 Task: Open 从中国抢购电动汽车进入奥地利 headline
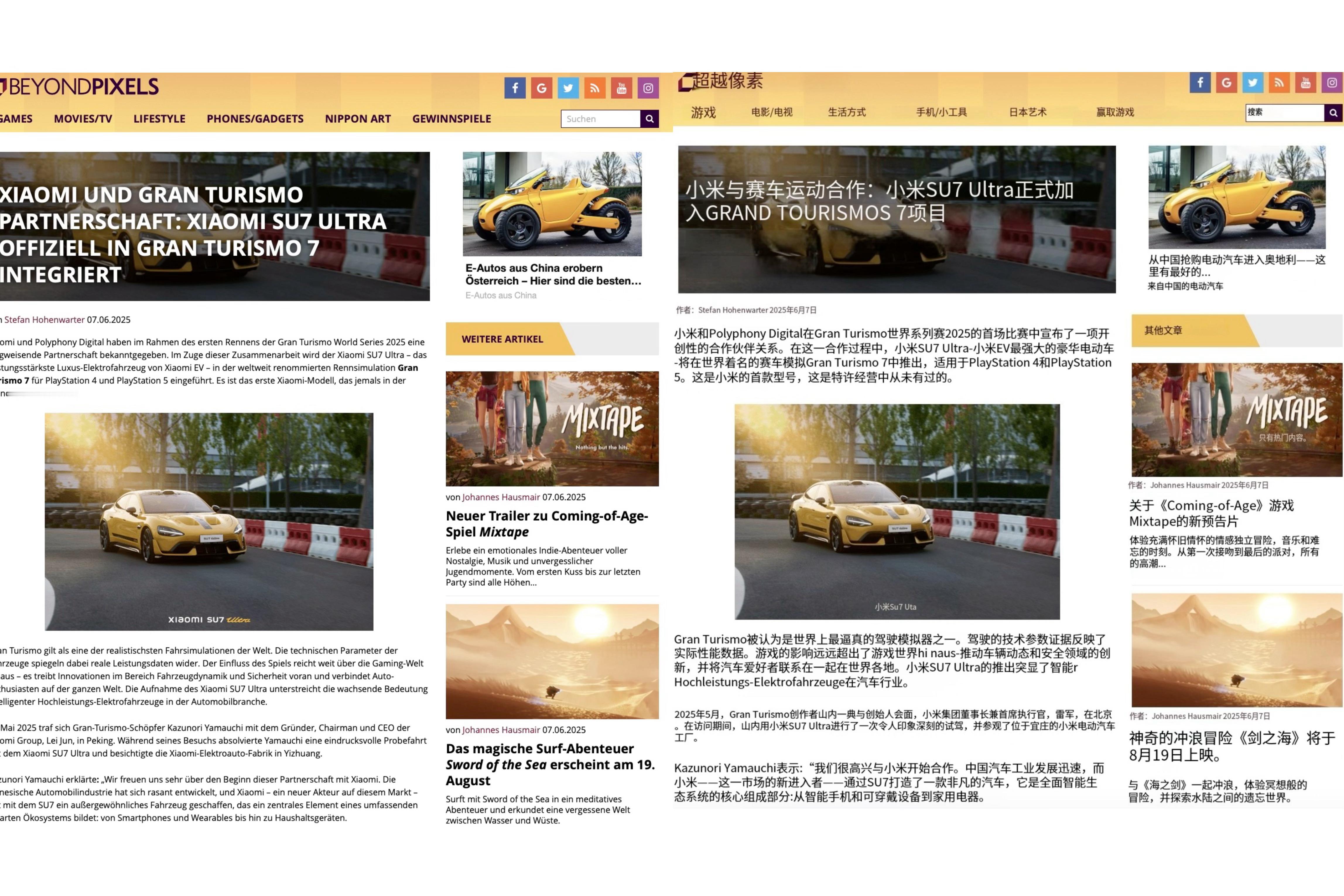click(1237, 266)
